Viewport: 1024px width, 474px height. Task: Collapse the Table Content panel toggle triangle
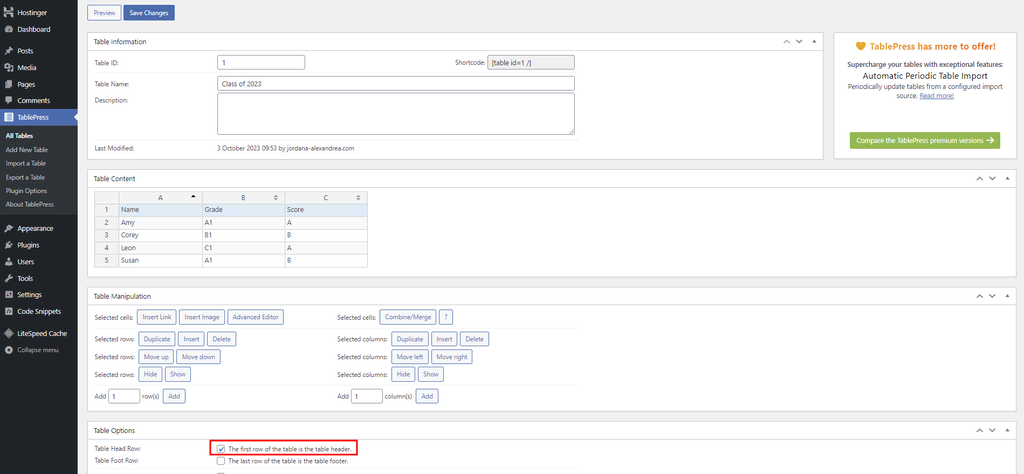click(x=1007, y=178)
